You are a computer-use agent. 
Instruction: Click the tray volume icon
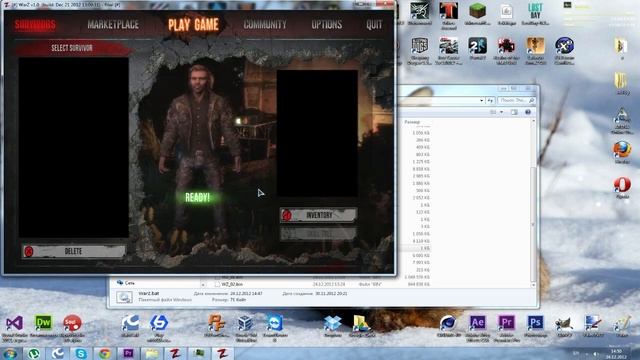tap(596, 353)
